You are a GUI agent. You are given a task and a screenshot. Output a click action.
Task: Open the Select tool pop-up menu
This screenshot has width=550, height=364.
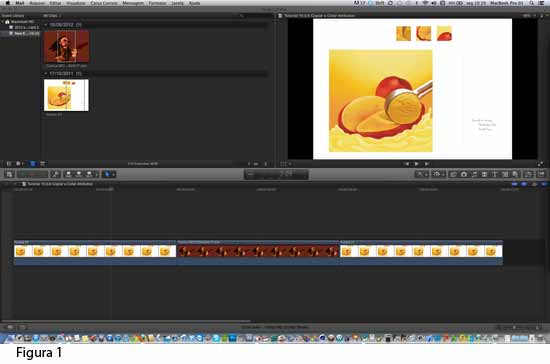pos(109,174)
